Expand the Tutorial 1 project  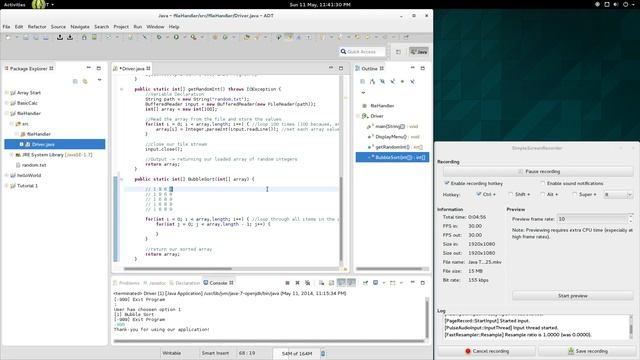(7, 185)
